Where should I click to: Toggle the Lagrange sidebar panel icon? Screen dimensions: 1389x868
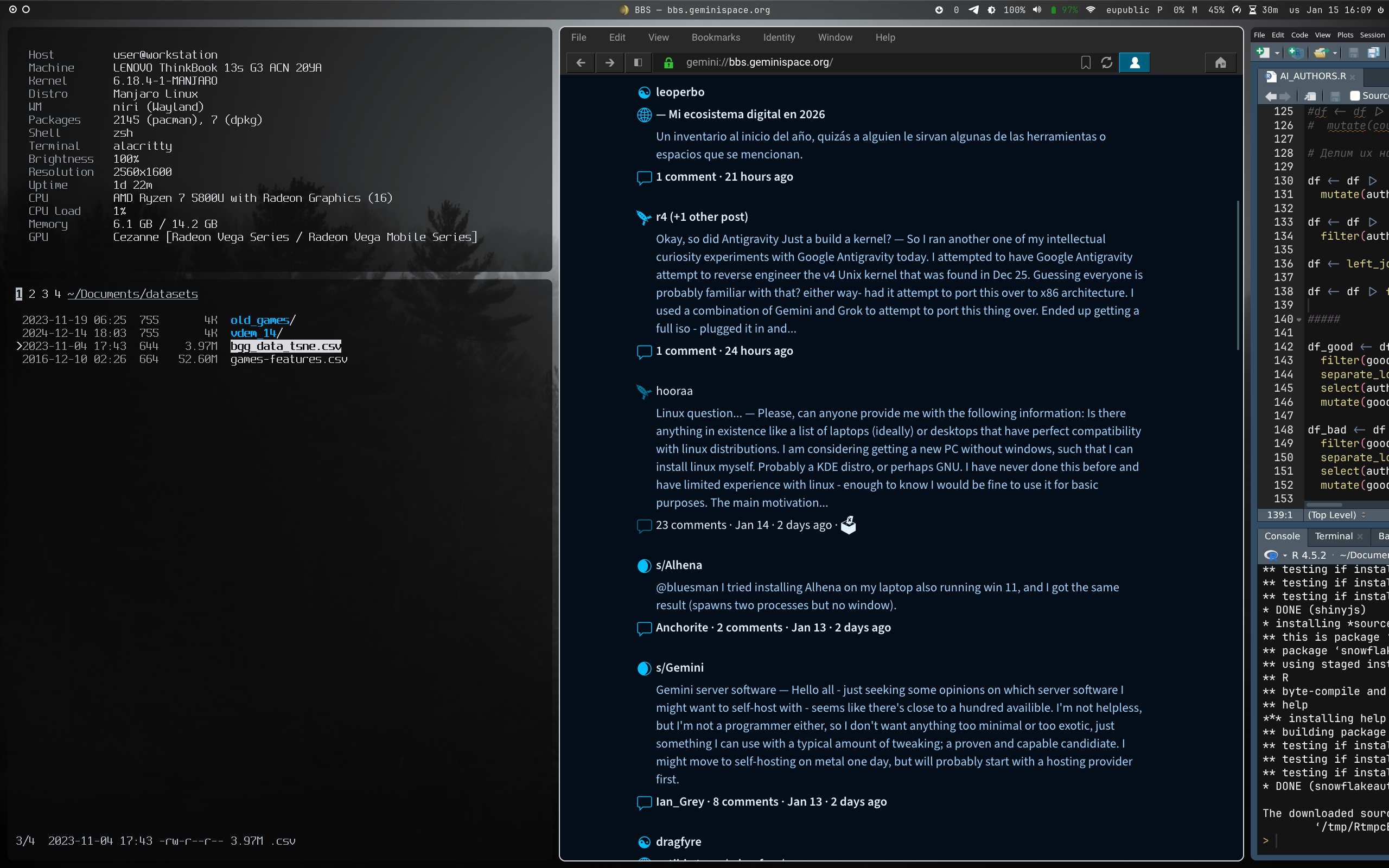(x=638, y=62)
